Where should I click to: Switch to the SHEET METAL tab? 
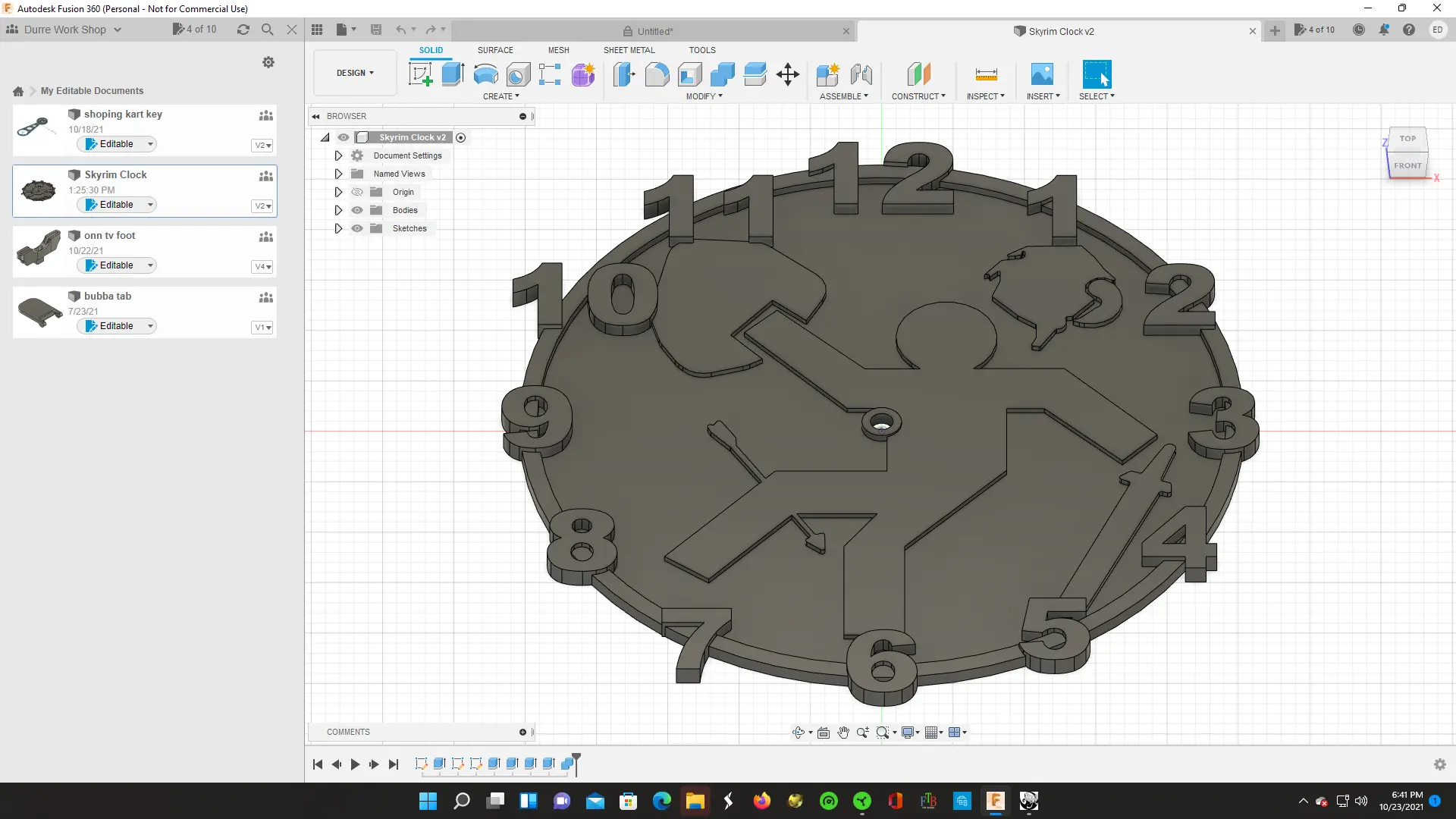629,50
